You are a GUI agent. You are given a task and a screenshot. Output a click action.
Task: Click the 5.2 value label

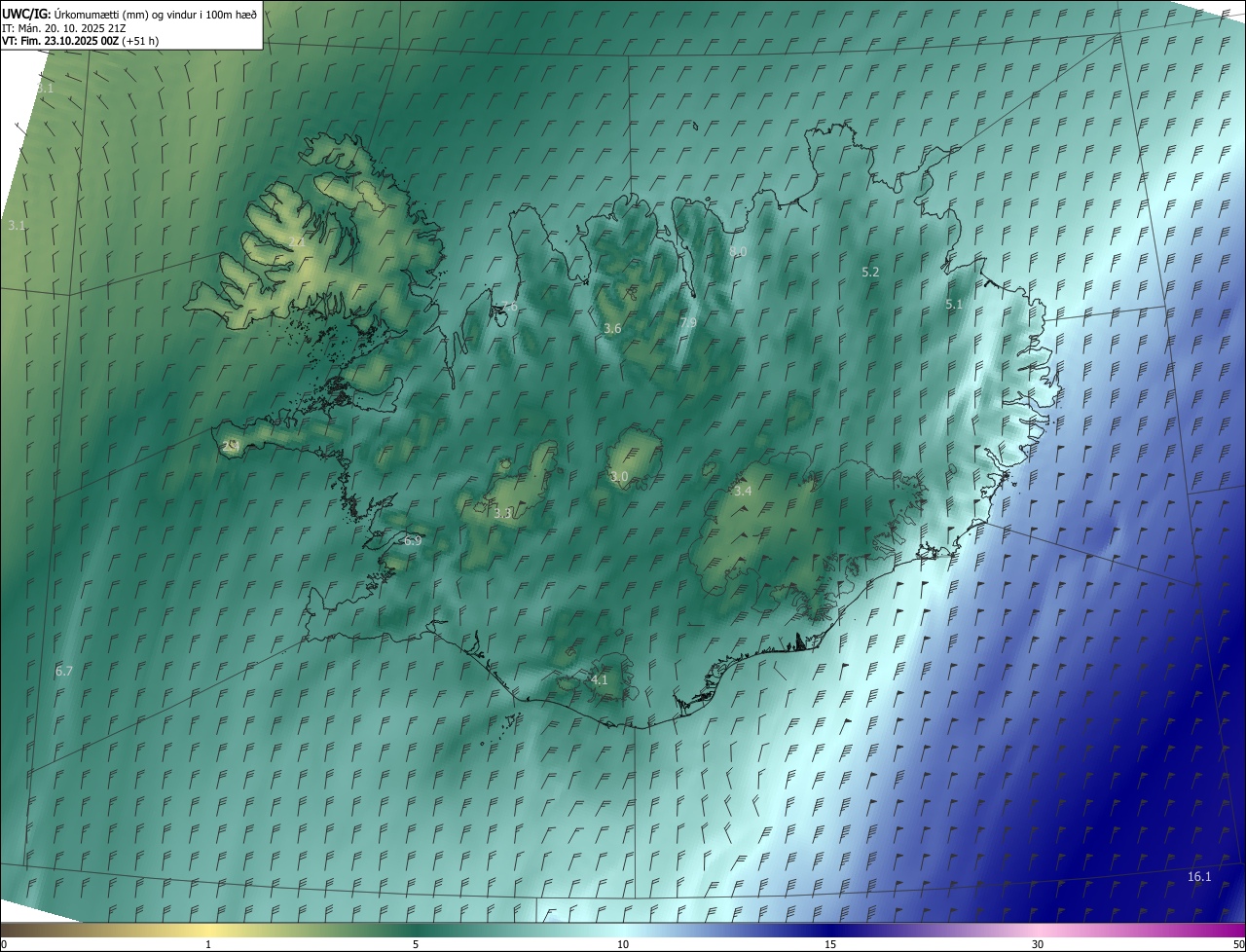[x=870, y=272]
